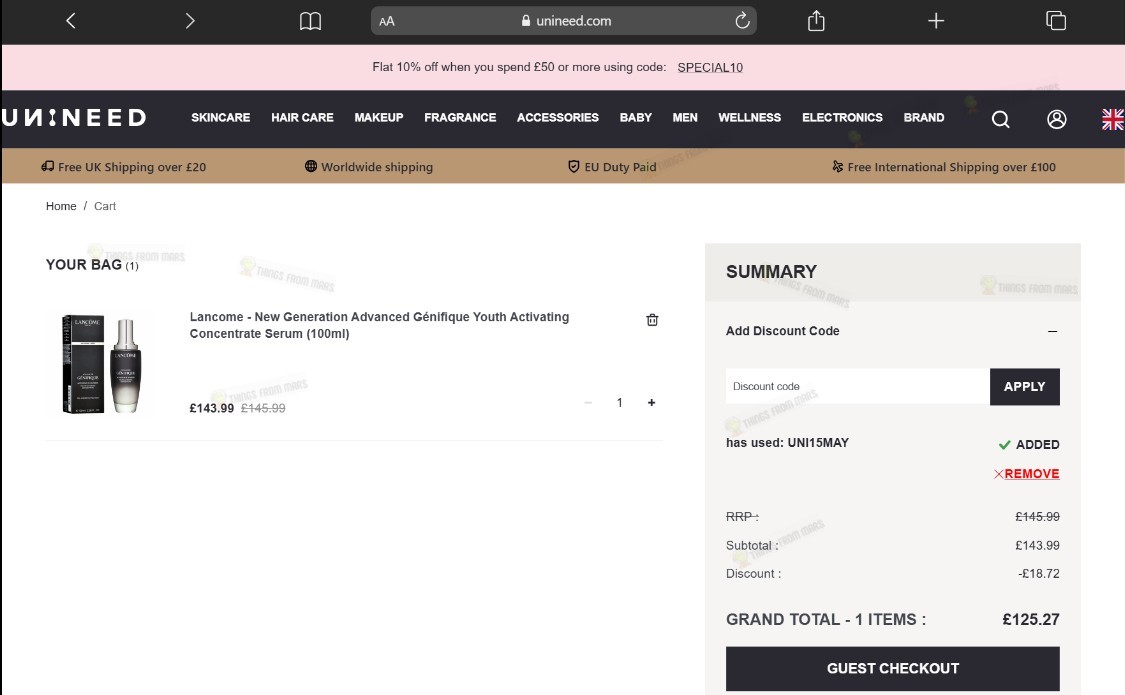Click the GUEST CHECKOUT button

point(893,668)
